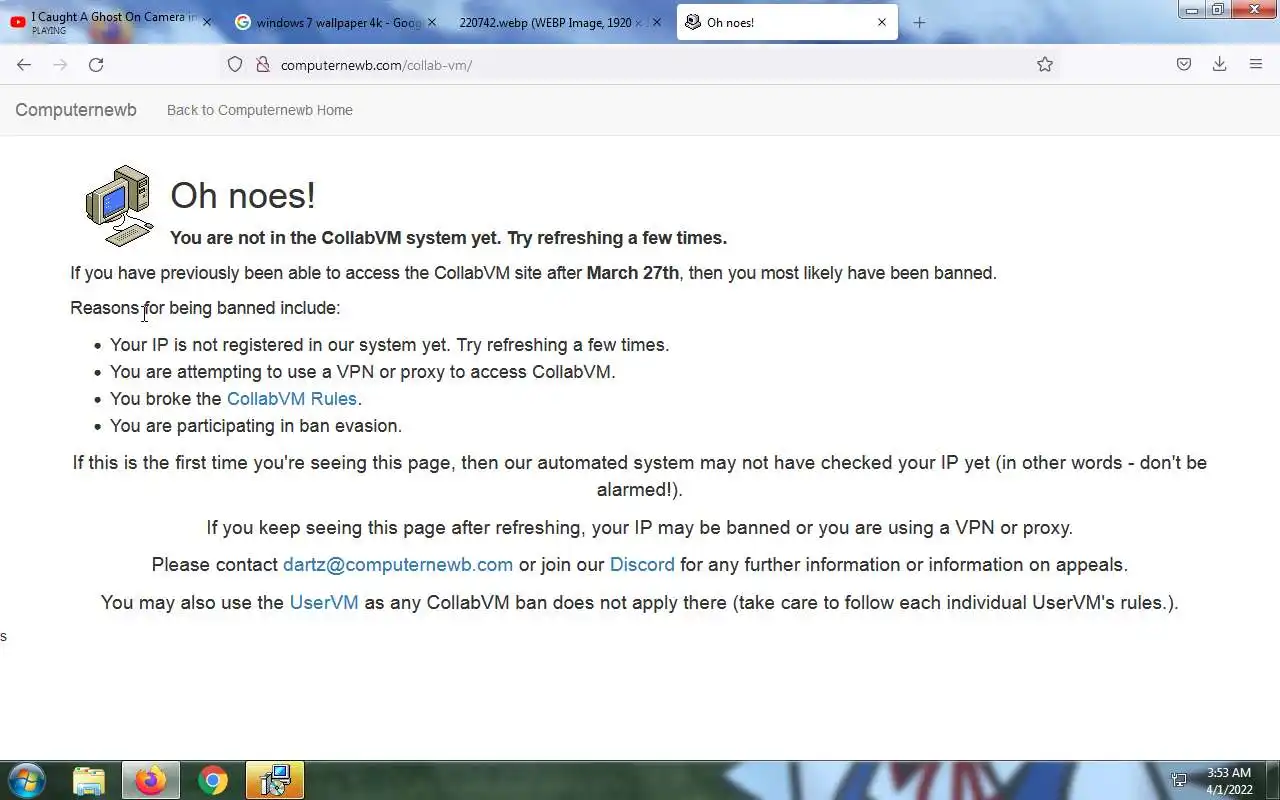Close the YouTube ghost video tab
1280x800 pixels.
point(207,22)
